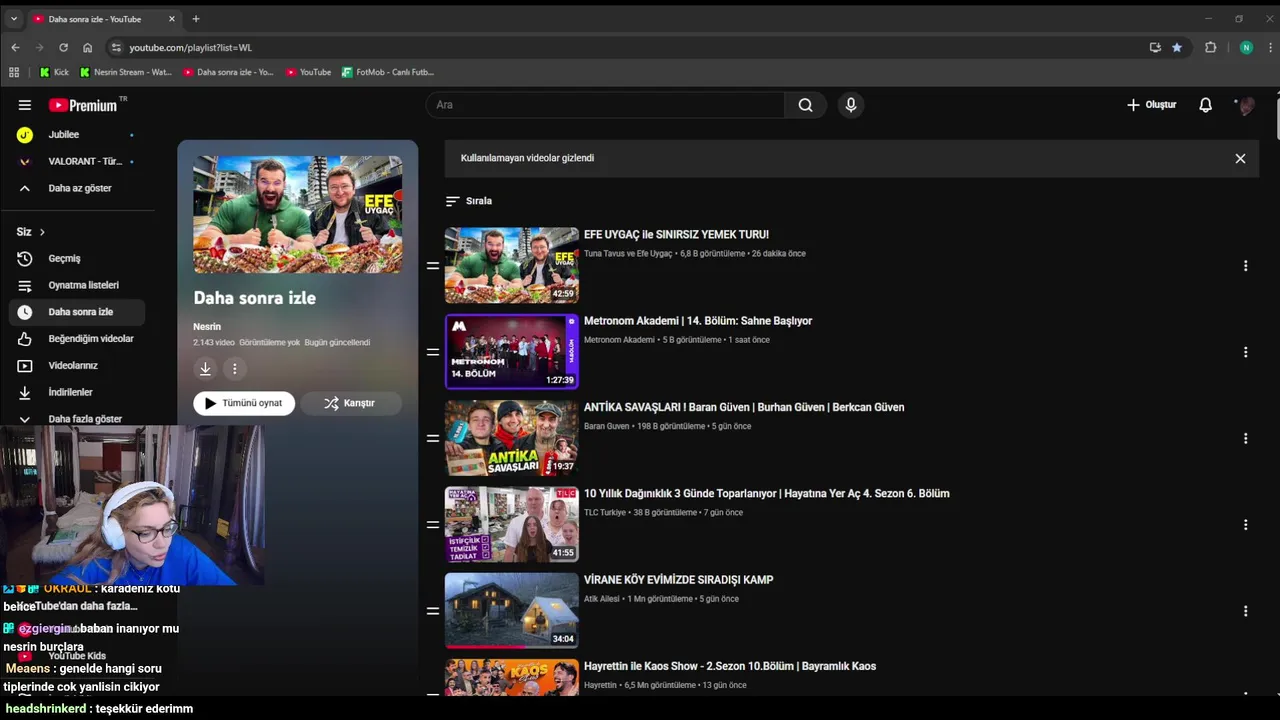Open the Jubilee channel subscription
1280x720 pixels.
(77, 135)
